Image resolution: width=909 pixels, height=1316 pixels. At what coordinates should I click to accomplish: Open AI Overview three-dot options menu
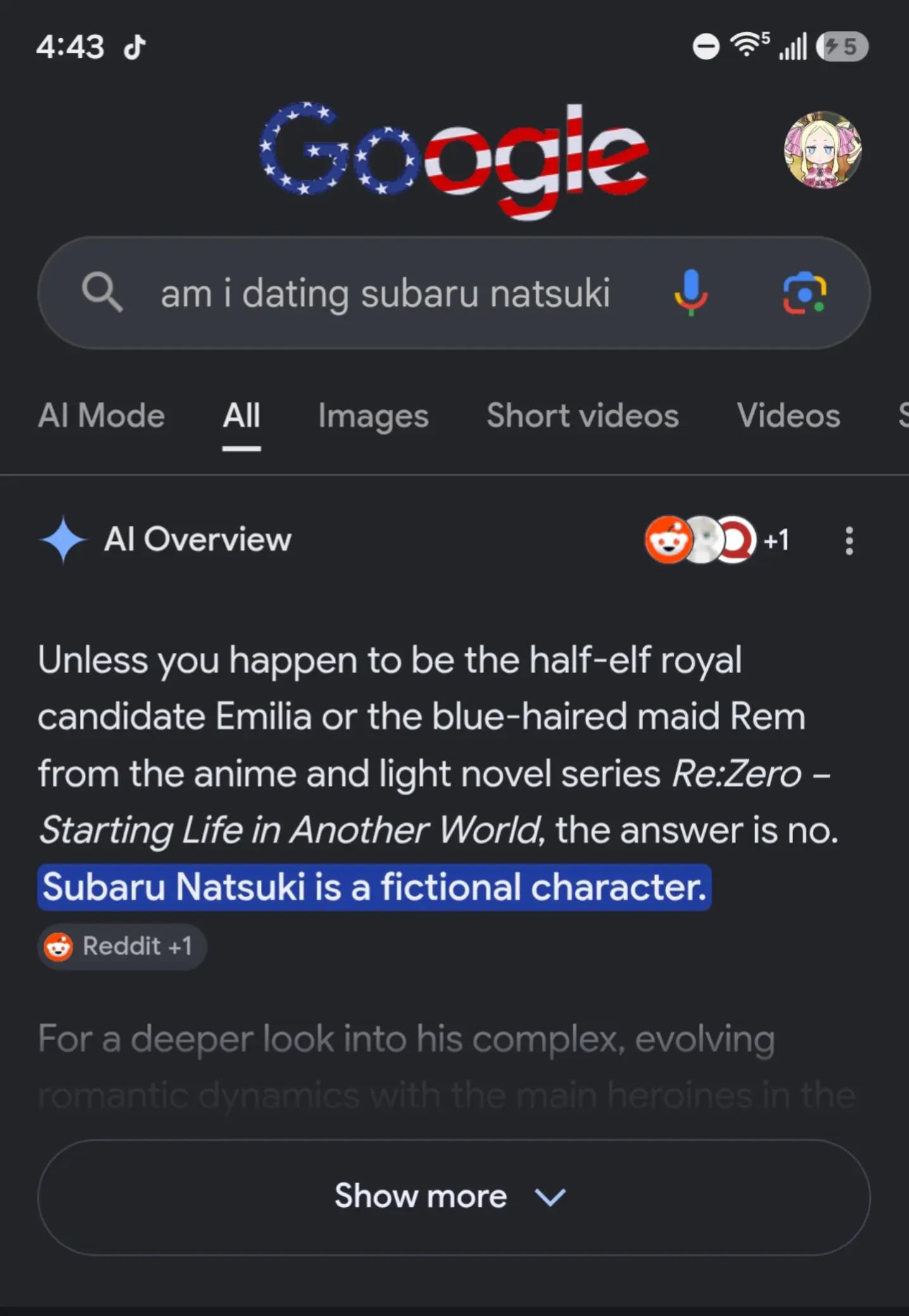coord(849,541)
